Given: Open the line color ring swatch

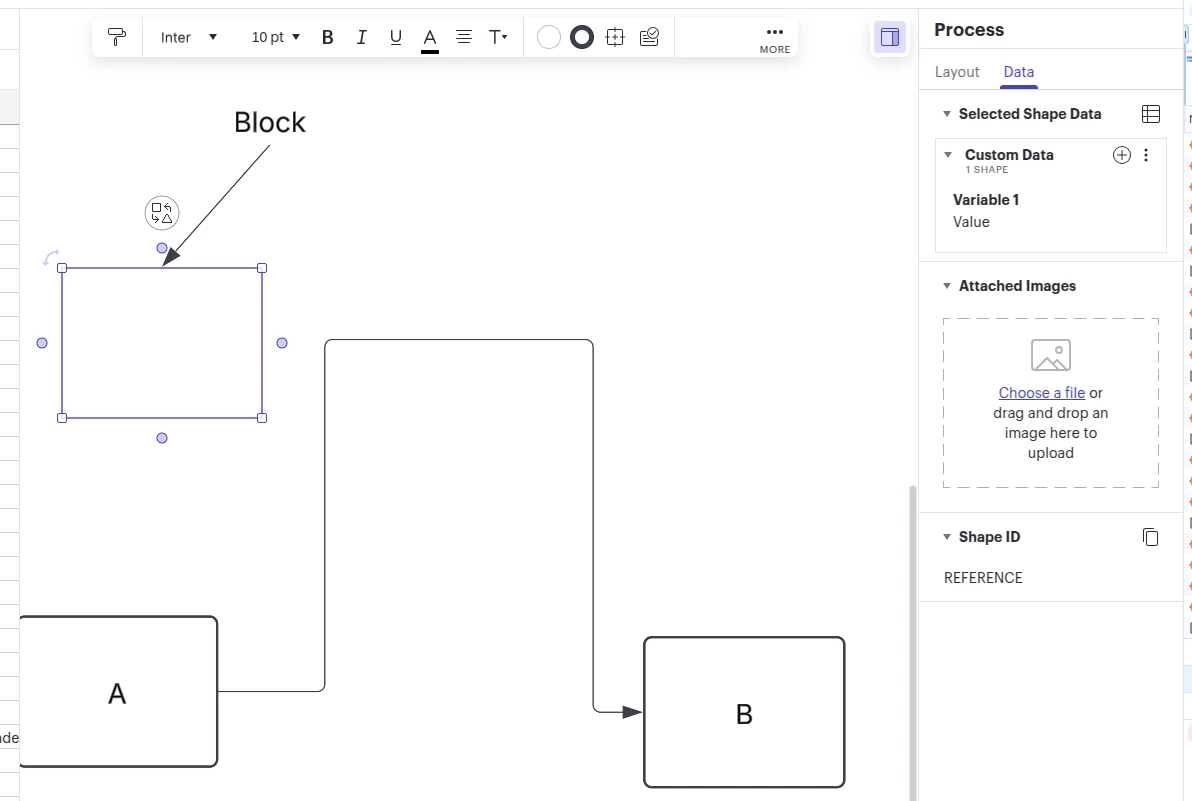Looking at the screenshot, I should click(582, 37).
